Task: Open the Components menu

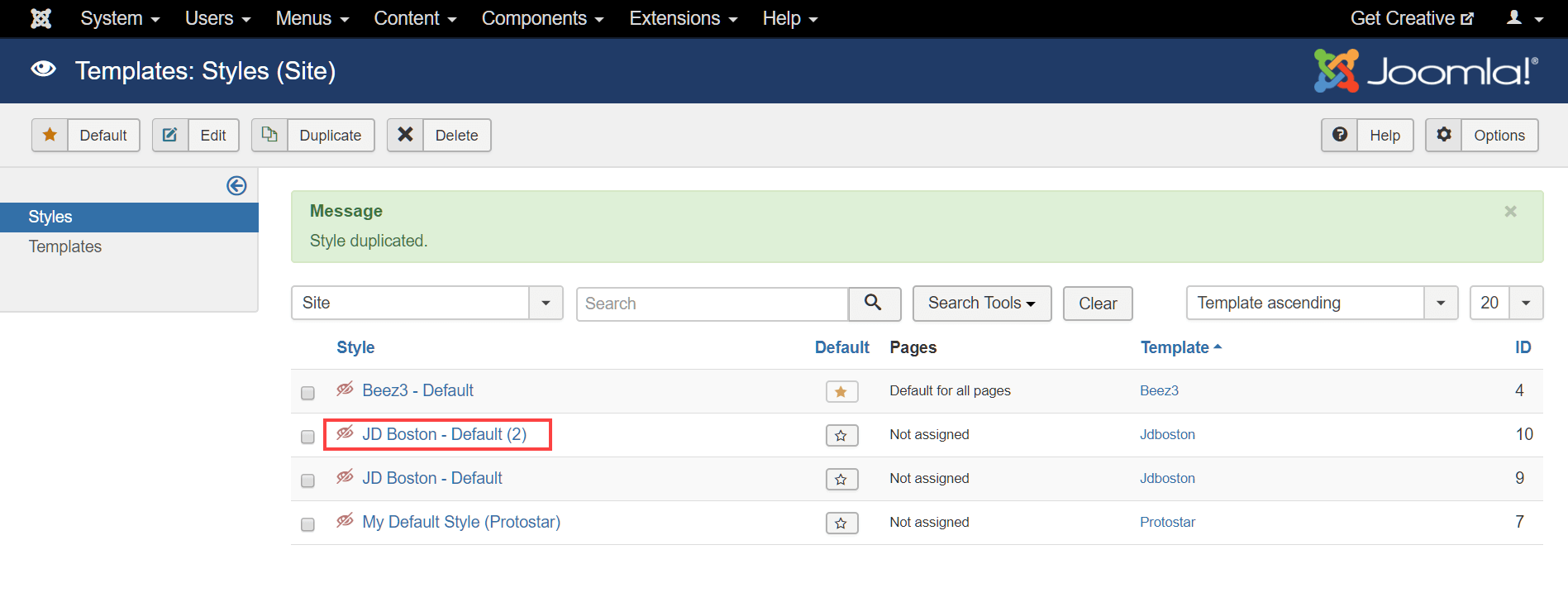Action: 542,18
